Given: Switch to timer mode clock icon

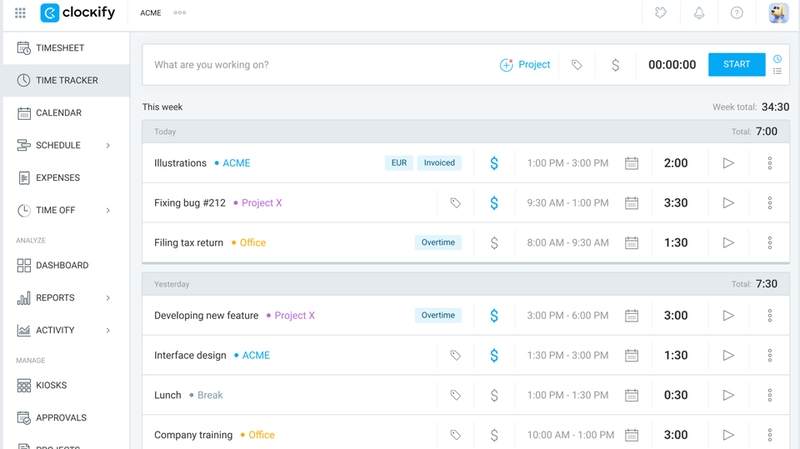Looking at the screenshot, I should point(778,59).
